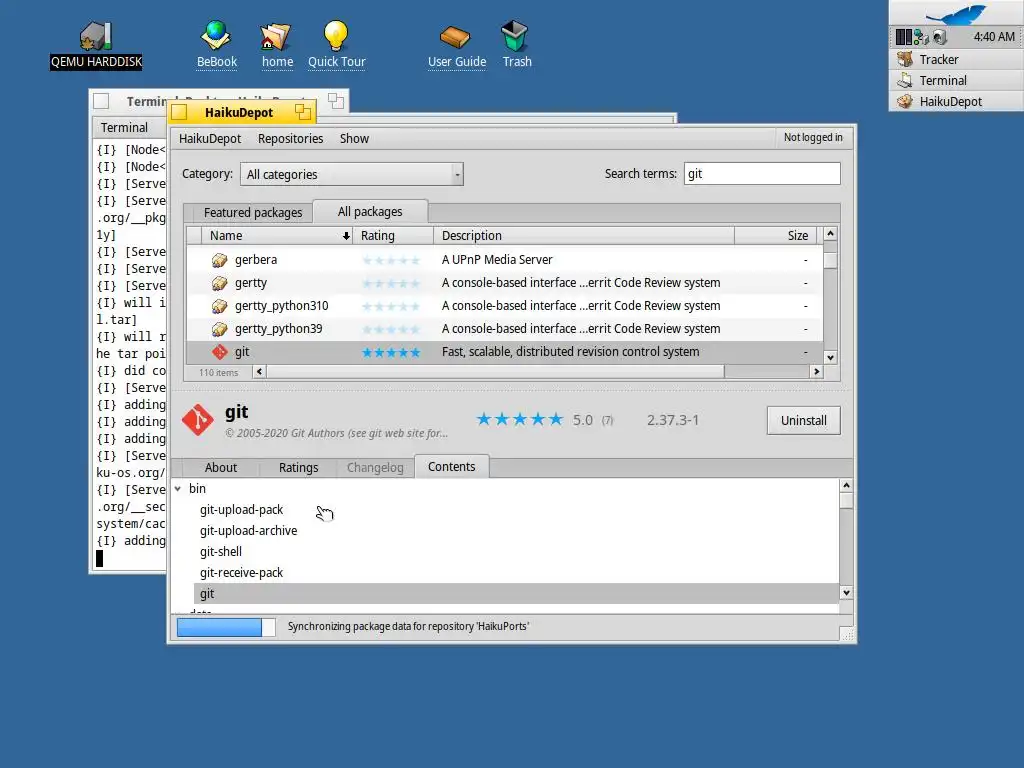Viewport: 1024px width, 768px height.
Task: Switch to Terminal in Deskbar
Action: point(957,80)
